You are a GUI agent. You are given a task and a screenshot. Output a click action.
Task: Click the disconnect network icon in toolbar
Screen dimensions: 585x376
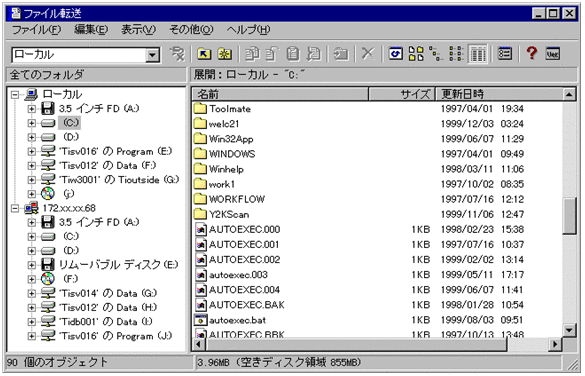coord(177,54)
